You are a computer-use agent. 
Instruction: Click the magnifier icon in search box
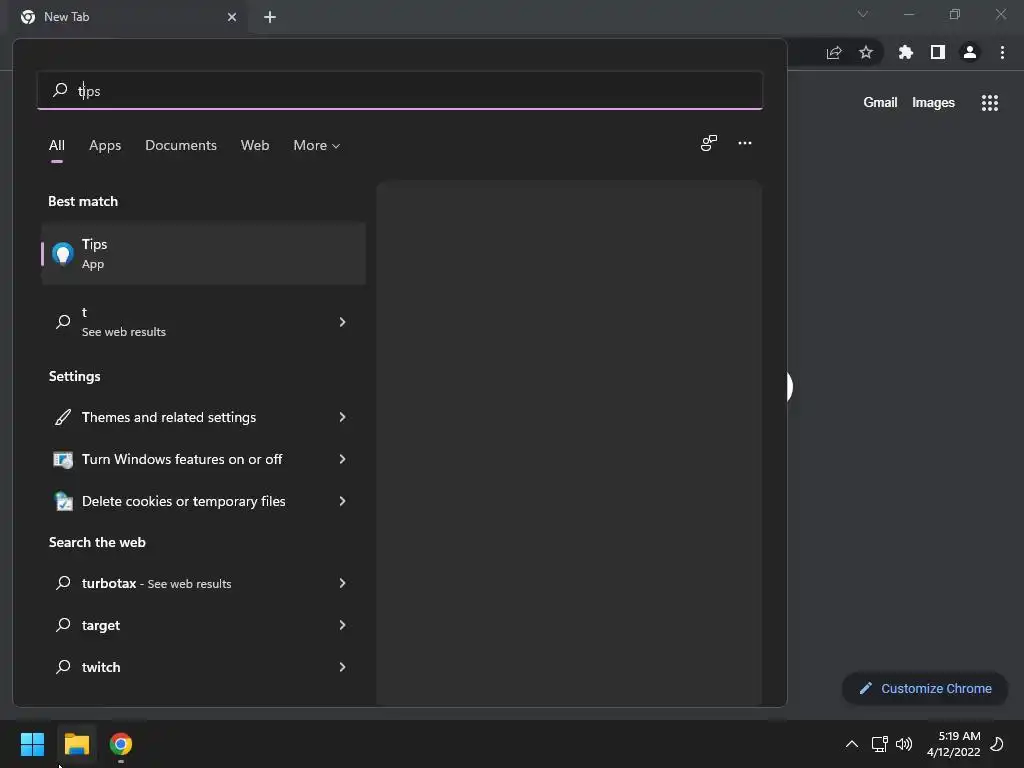[60, 89]
